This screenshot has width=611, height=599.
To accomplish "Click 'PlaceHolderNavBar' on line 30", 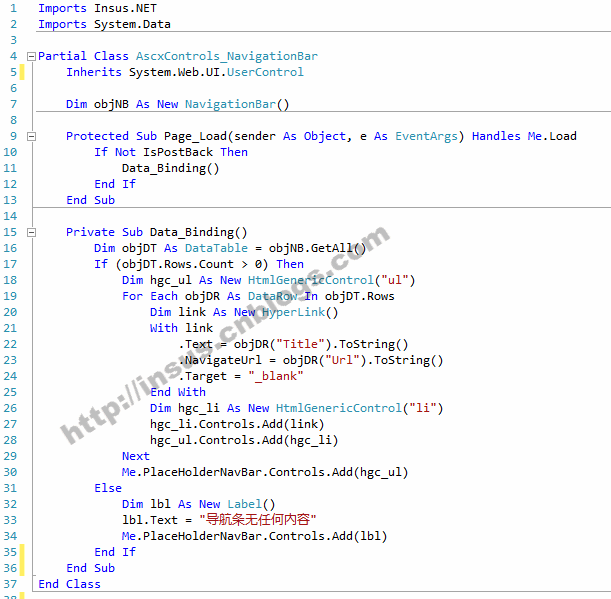I will pyautogui.click(x=202, y=472).
